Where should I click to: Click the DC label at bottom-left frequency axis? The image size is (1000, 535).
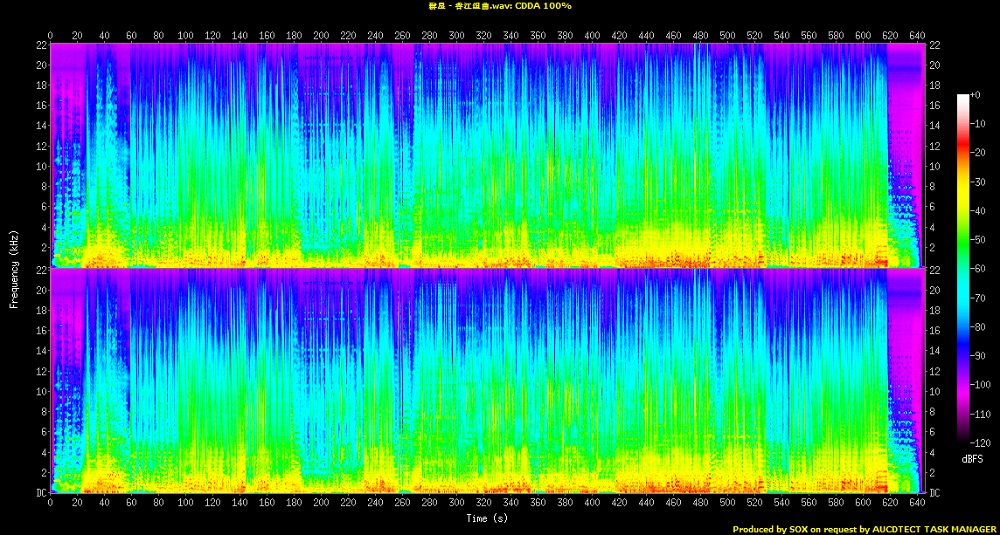point(39,493)
